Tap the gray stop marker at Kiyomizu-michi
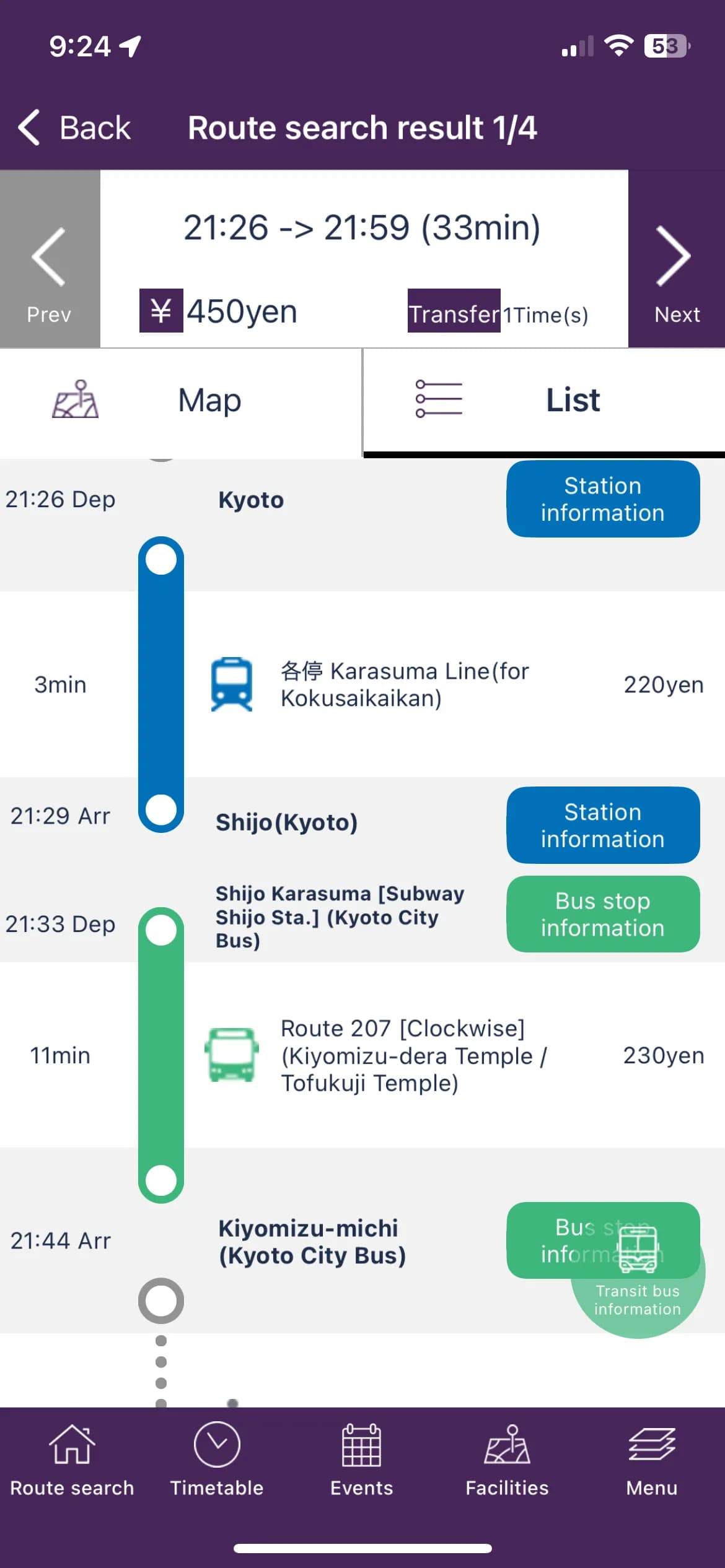The height and width of the screenshot is (1568, 725). tap(160, 1299)
